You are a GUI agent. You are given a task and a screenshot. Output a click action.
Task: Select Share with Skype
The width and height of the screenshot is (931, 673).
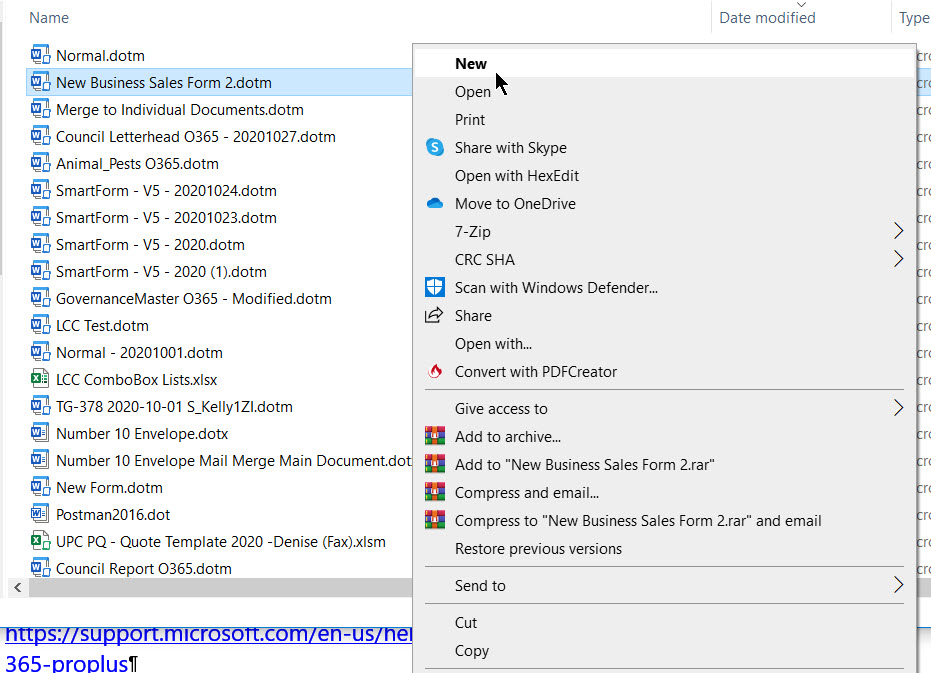tap(664, 147)
